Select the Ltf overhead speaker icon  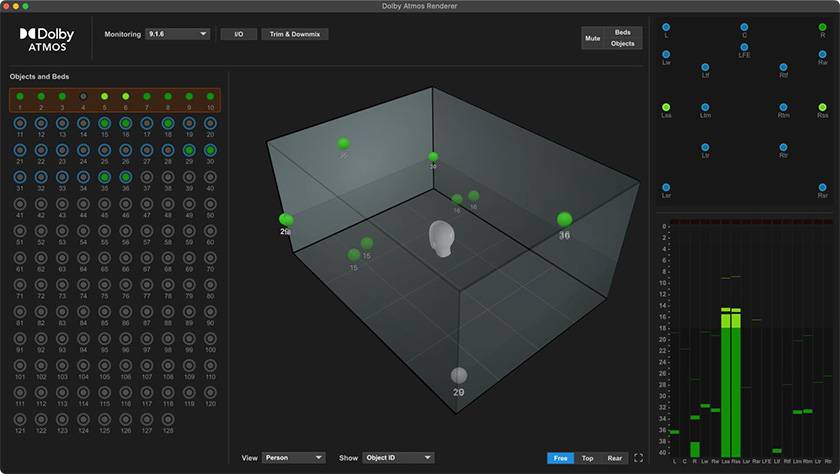click(x=705, y=67)
